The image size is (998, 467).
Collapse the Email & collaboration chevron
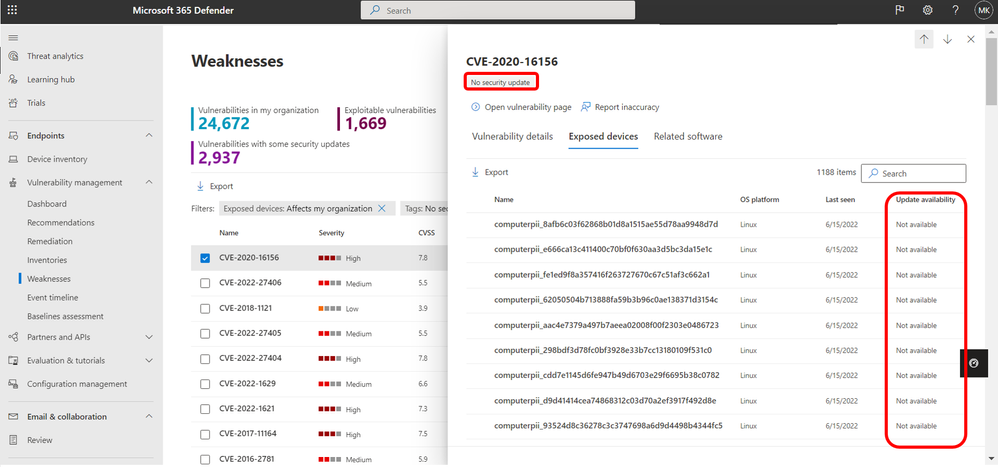click(149, 417)
